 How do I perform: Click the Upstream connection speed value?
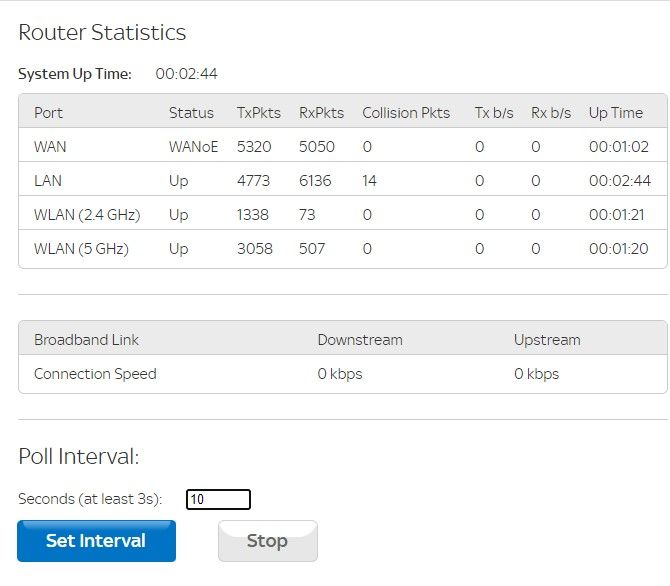coord(536,374)
